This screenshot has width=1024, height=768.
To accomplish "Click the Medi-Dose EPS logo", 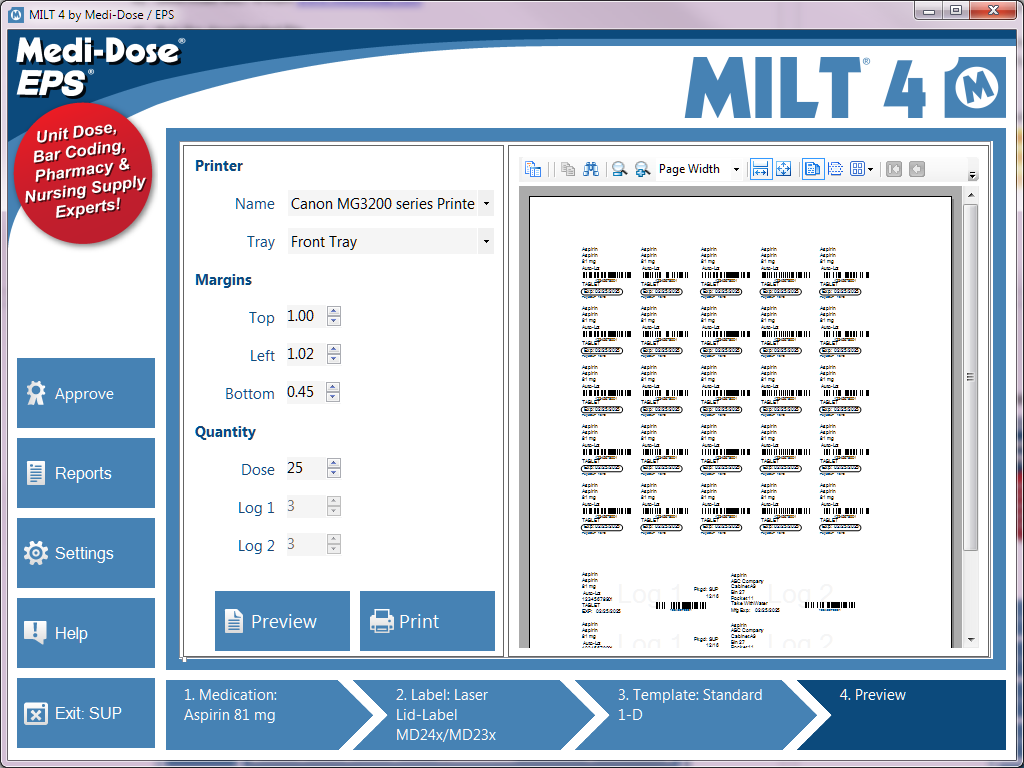I will coord(99,67).
